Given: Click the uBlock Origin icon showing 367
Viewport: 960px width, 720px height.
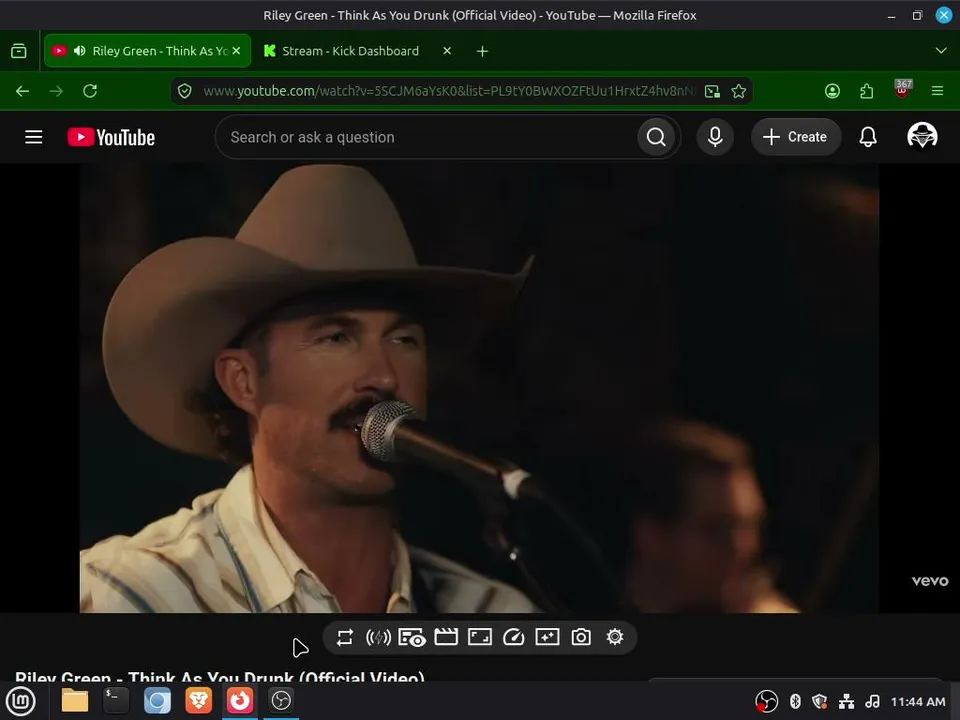Looking at the screenshot, I should point(902,89).
